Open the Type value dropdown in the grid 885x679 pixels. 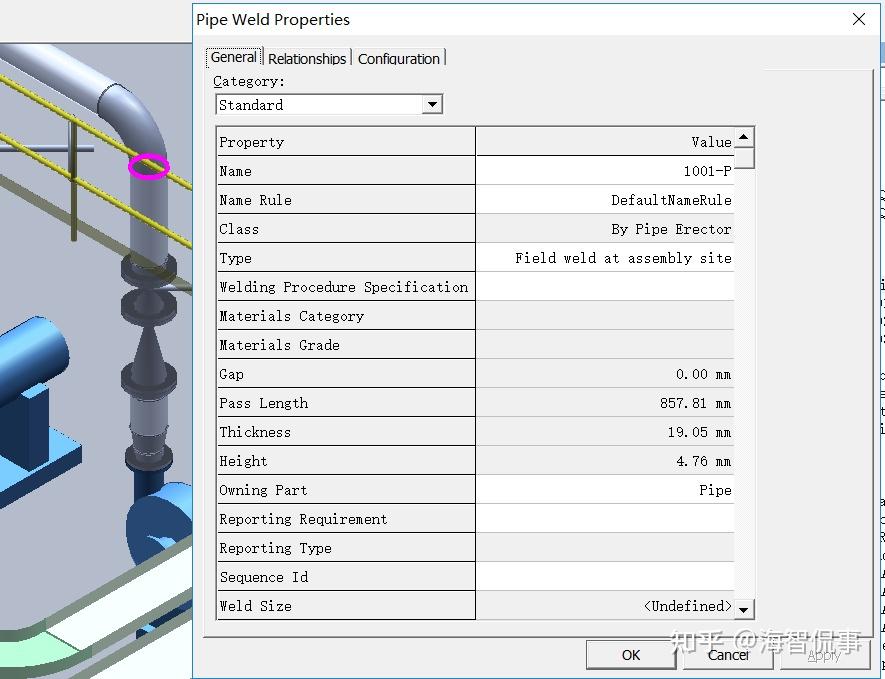coord(604,257)
